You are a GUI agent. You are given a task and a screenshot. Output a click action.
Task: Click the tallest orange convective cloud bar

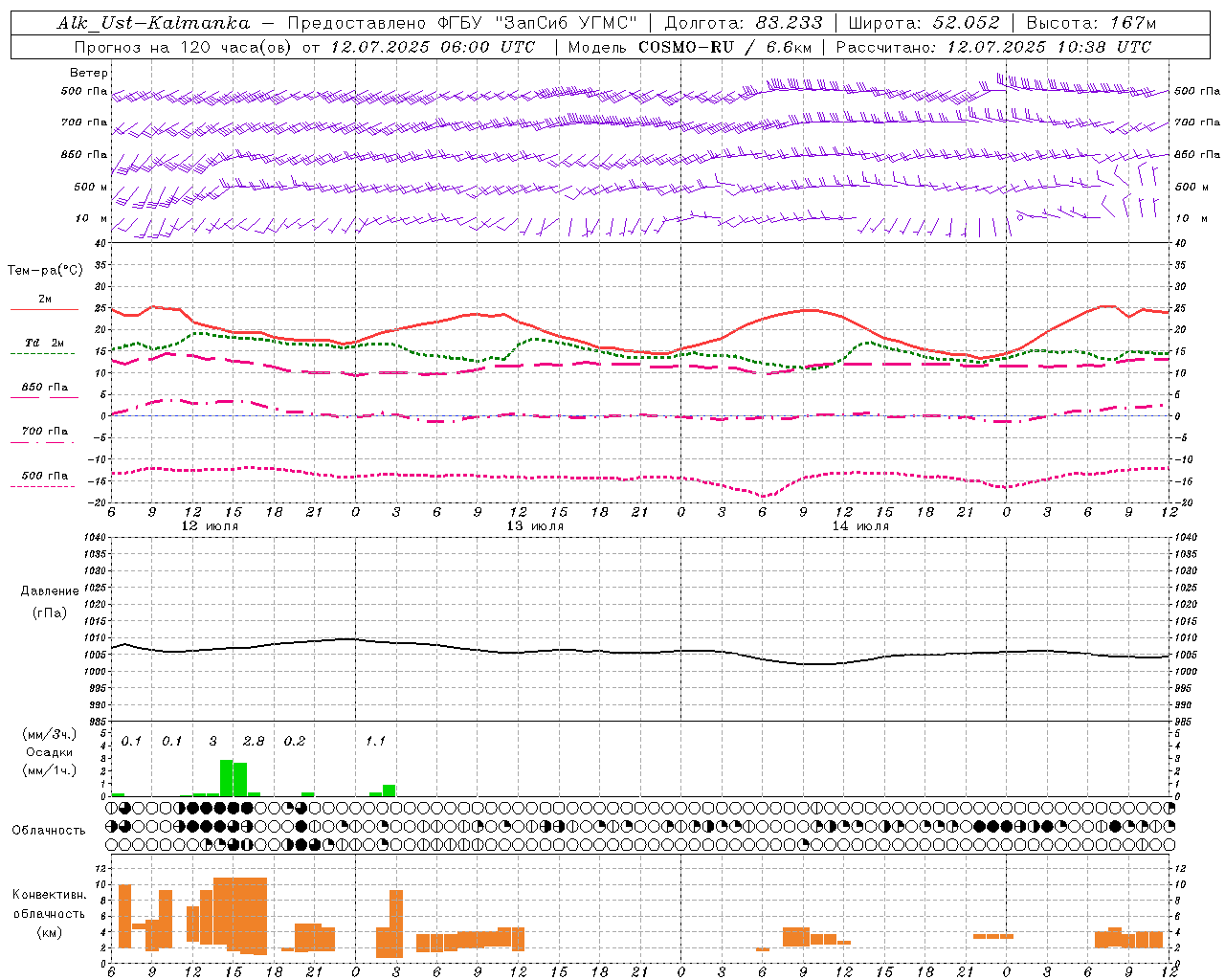pos(240,916)
